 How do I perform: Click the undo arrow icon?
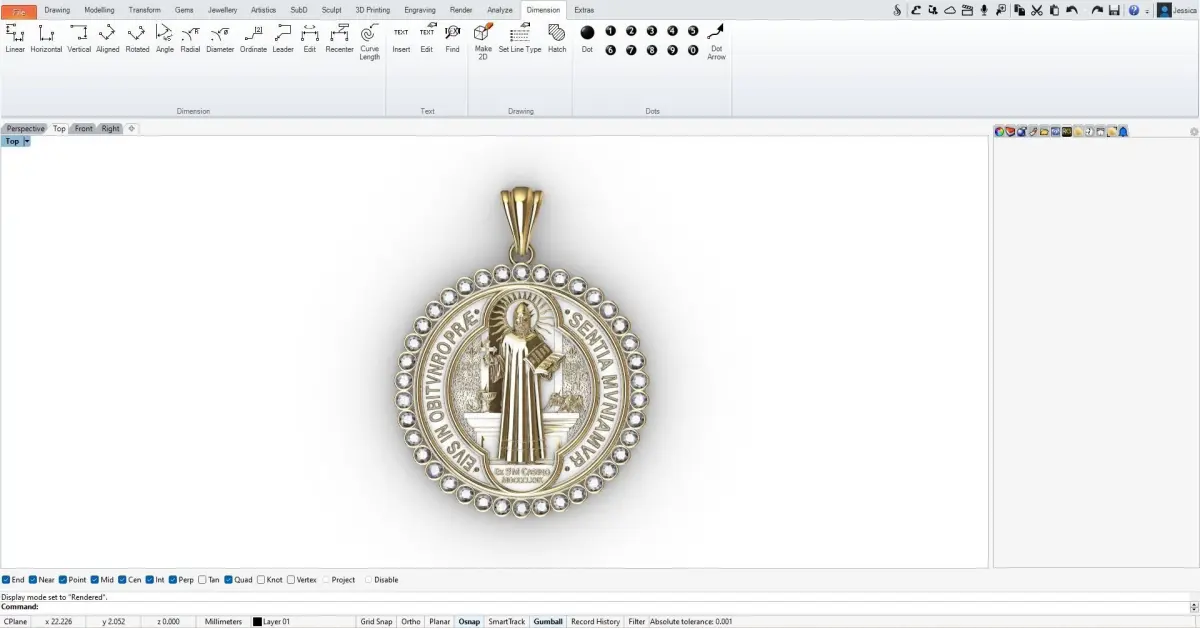coord(1072,10)
